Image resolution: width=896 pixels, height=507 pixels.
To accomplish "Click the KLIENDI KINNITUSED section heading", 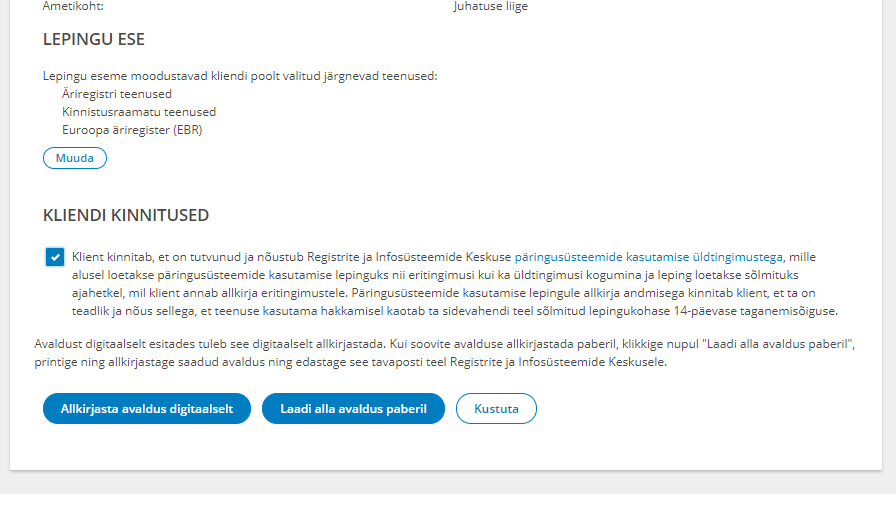I will point(126,215).
